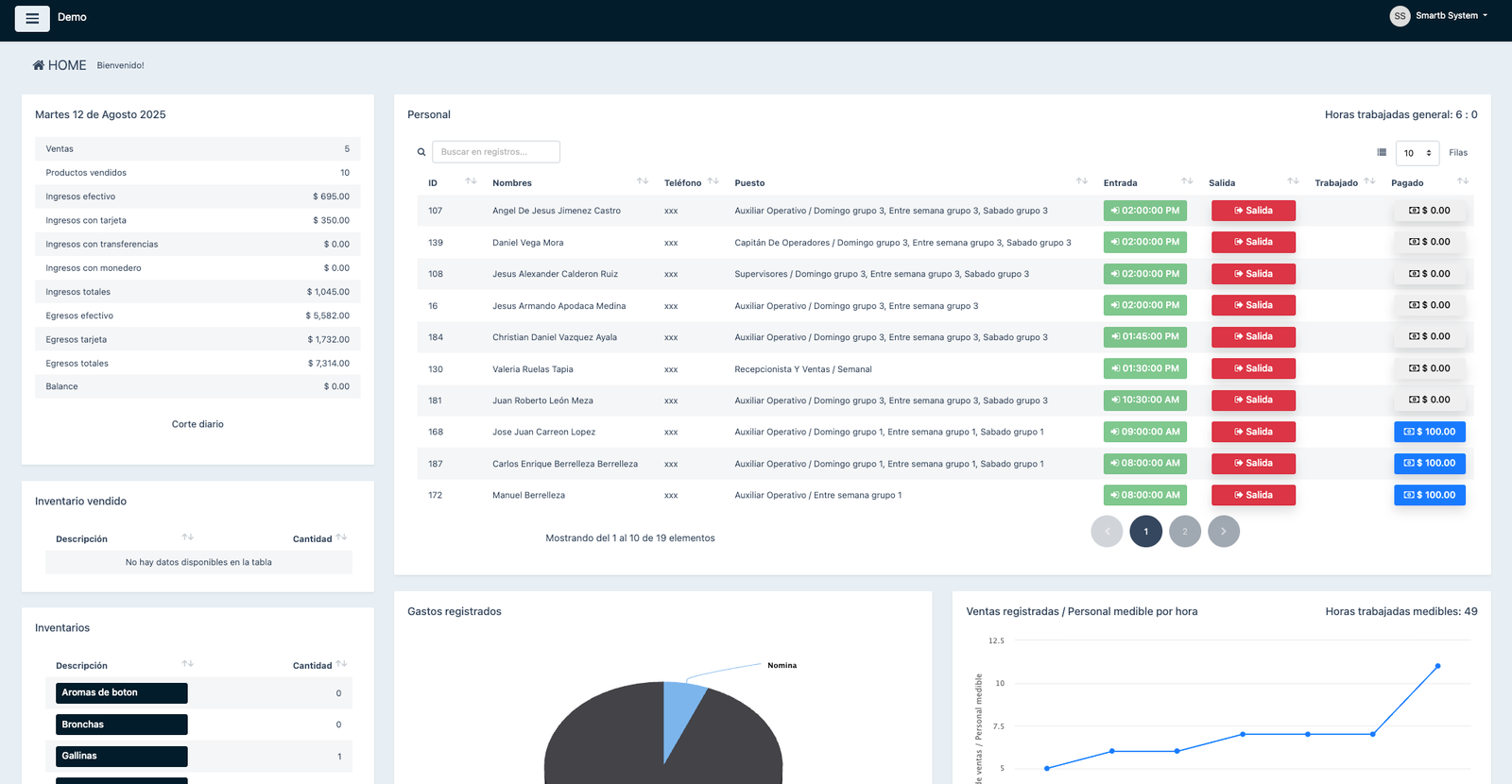Sort Inventarios list by Cantidad arrows

342,664
